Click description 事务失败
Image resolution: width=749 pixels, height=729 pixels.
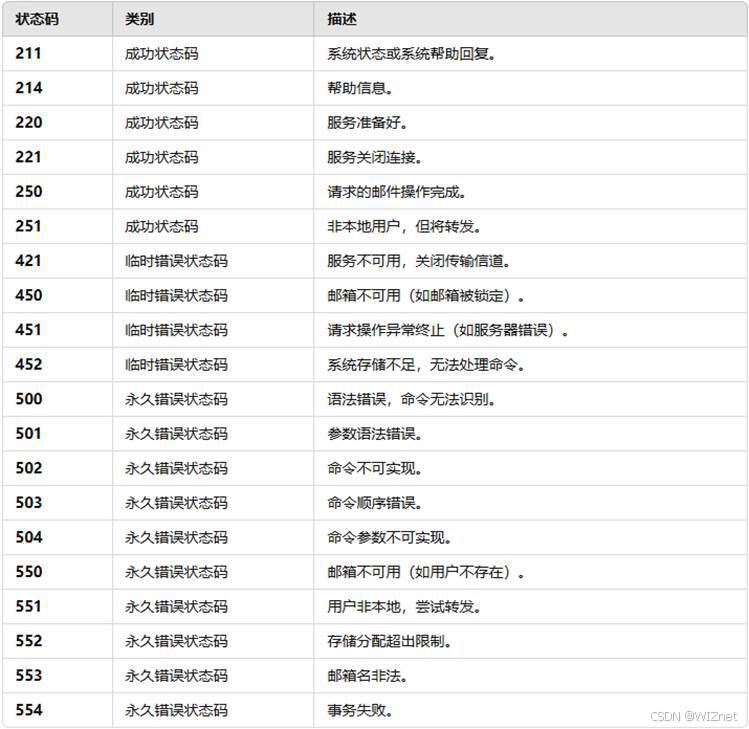[x=360, y=710]
